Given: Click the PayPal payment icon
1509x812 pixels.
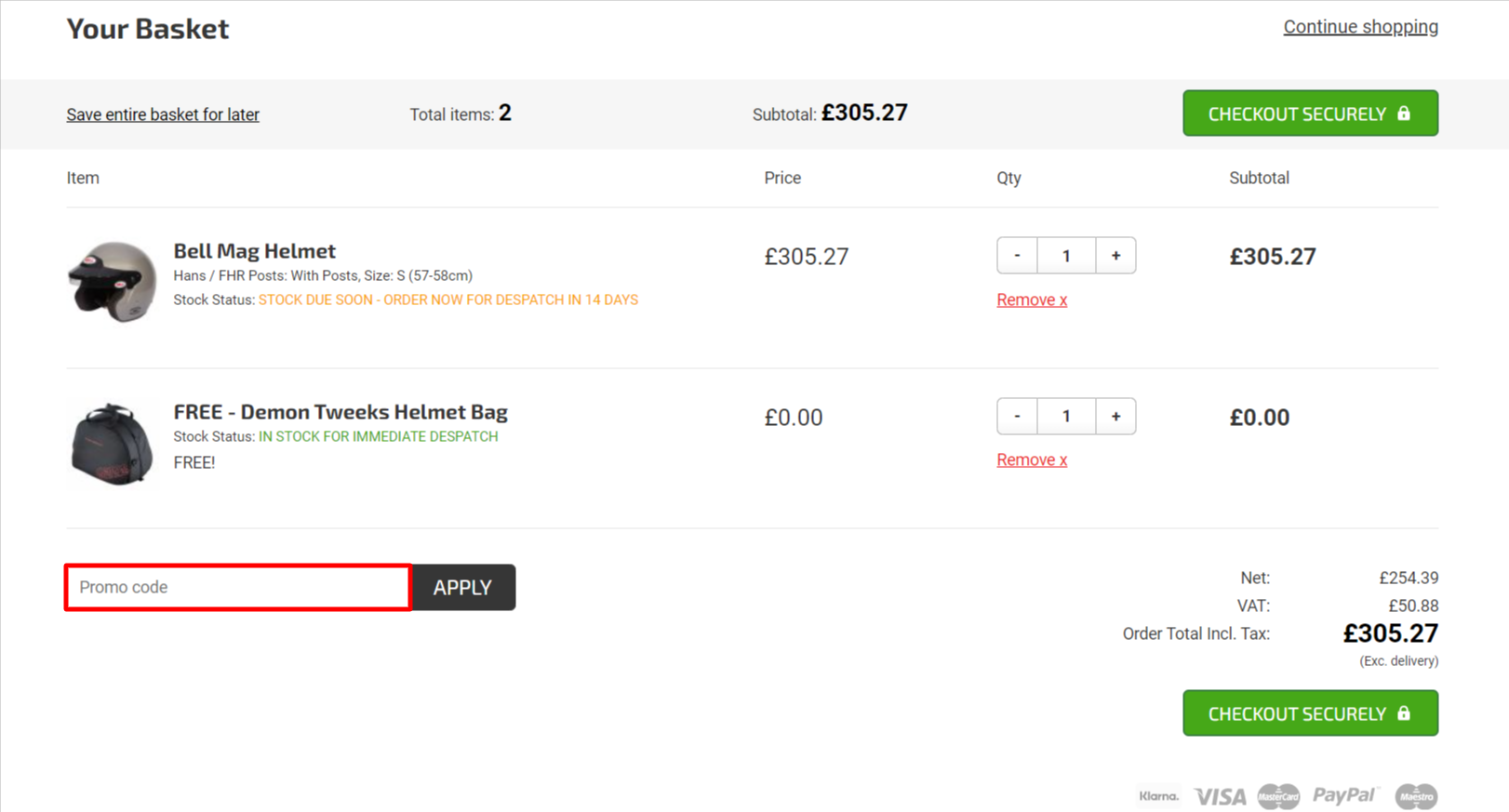Looking at the screenshot, I should 1344,795.
